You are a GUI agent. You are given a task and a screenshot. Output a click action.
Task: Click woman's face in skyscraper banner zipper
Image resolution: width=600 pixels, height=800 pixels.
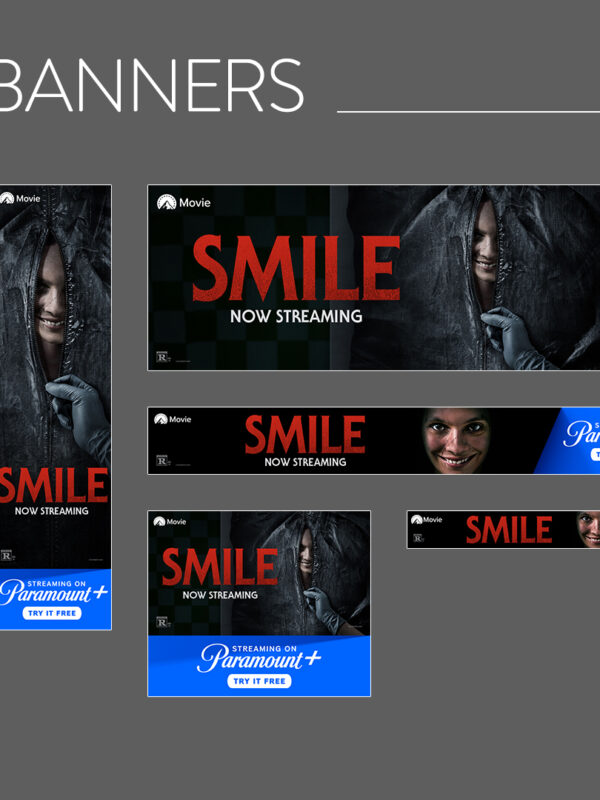[x=51, y=293]
